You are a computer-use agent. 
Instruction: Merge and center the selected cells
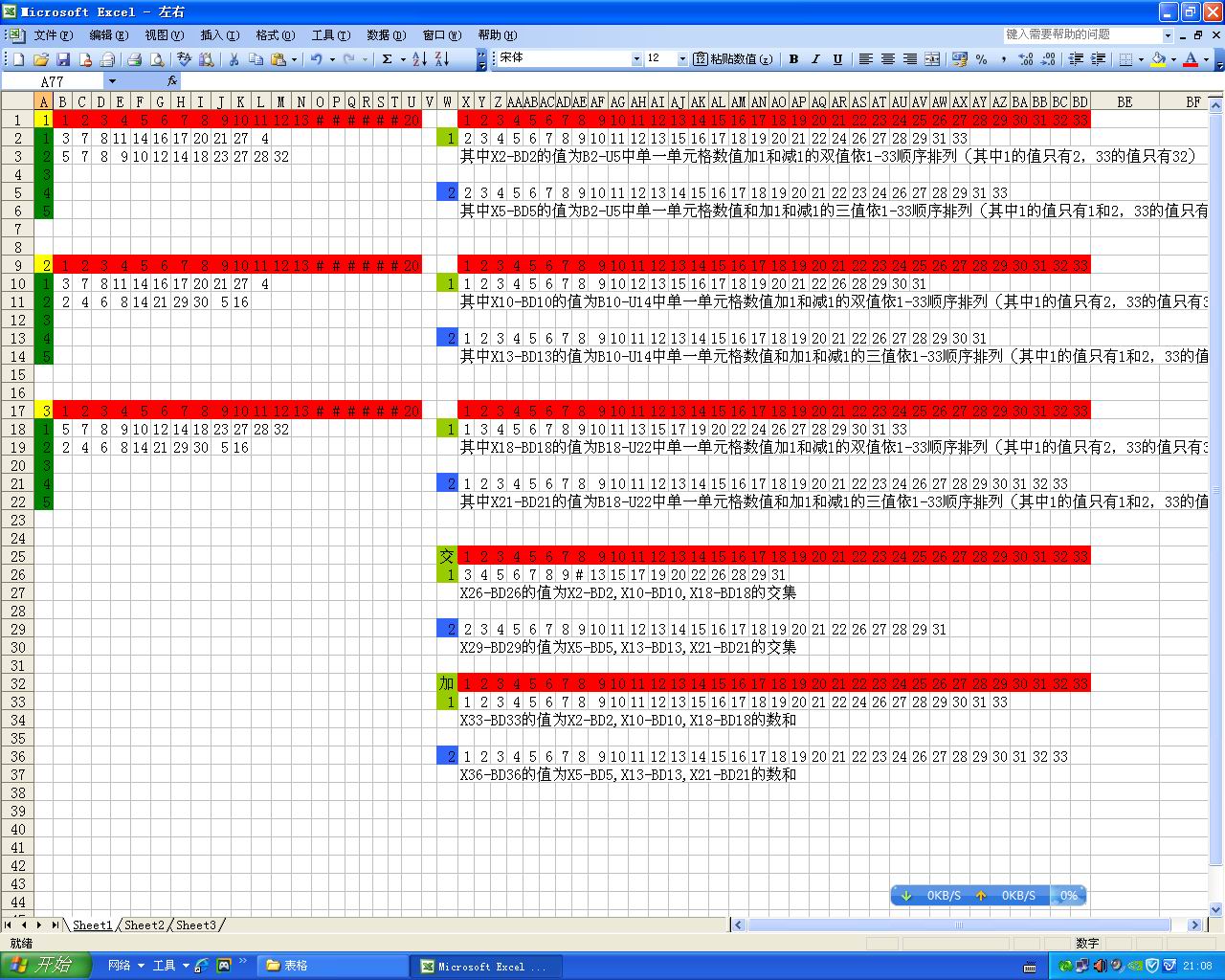pos(932,59)
